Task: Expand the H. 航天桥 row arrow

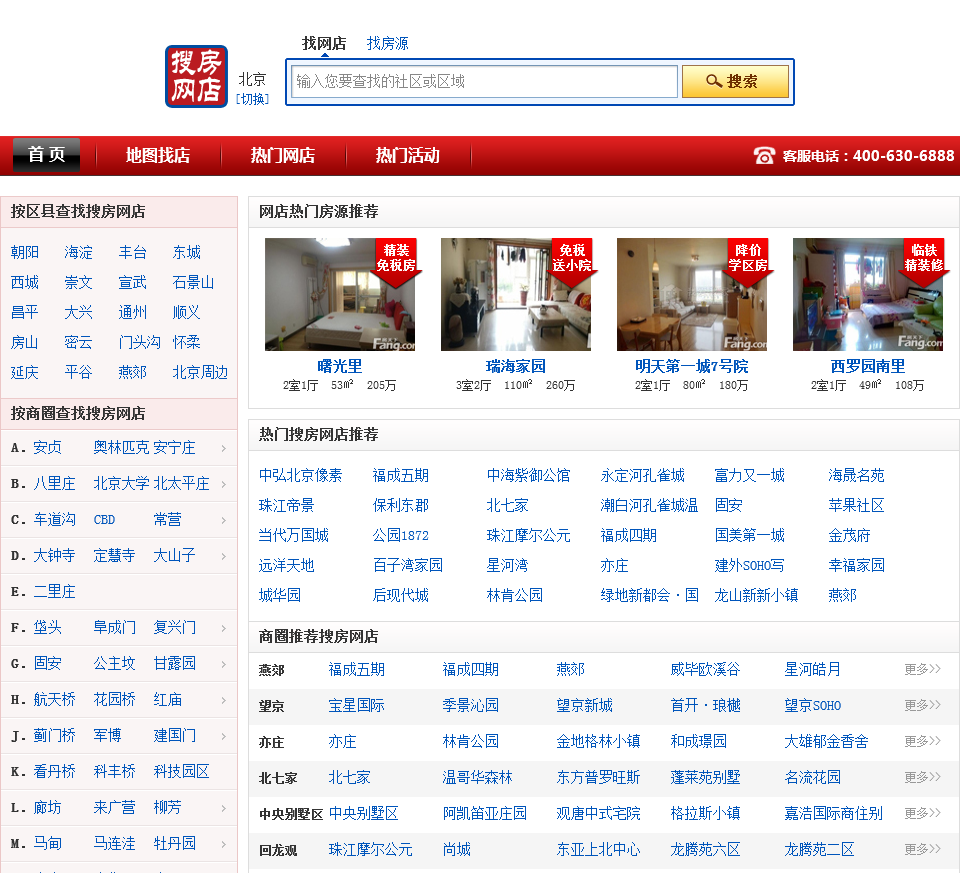Action: tap(224, 700)
